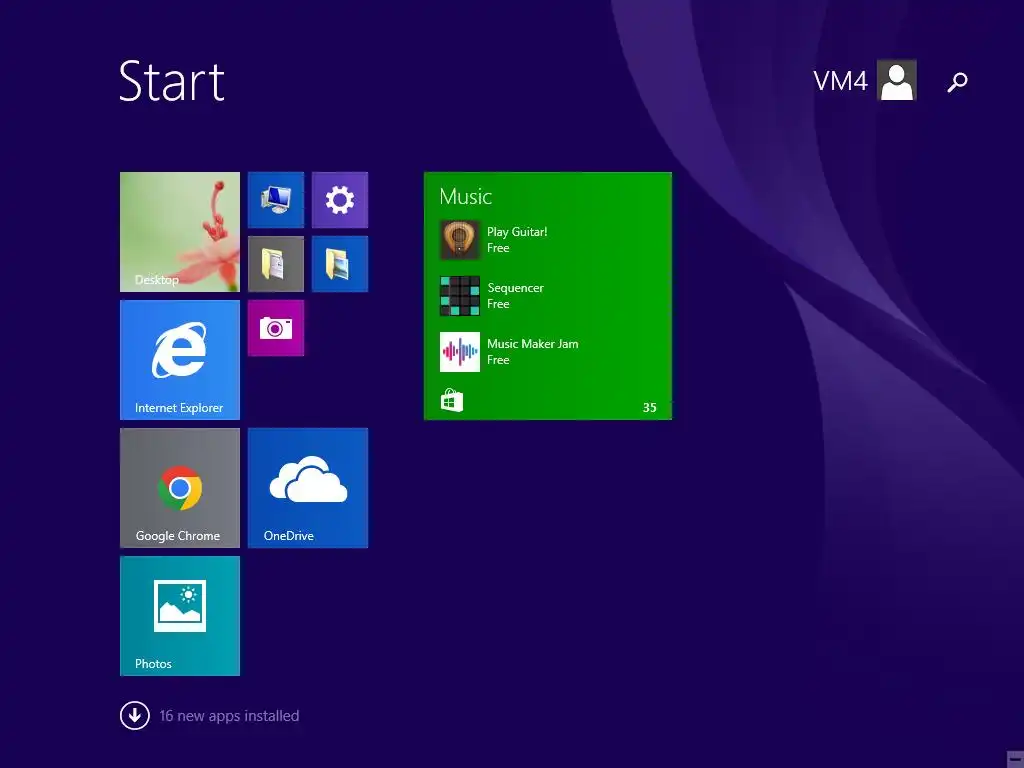
Task: Click the Music heading in Store tile
Action: point(466,197)
